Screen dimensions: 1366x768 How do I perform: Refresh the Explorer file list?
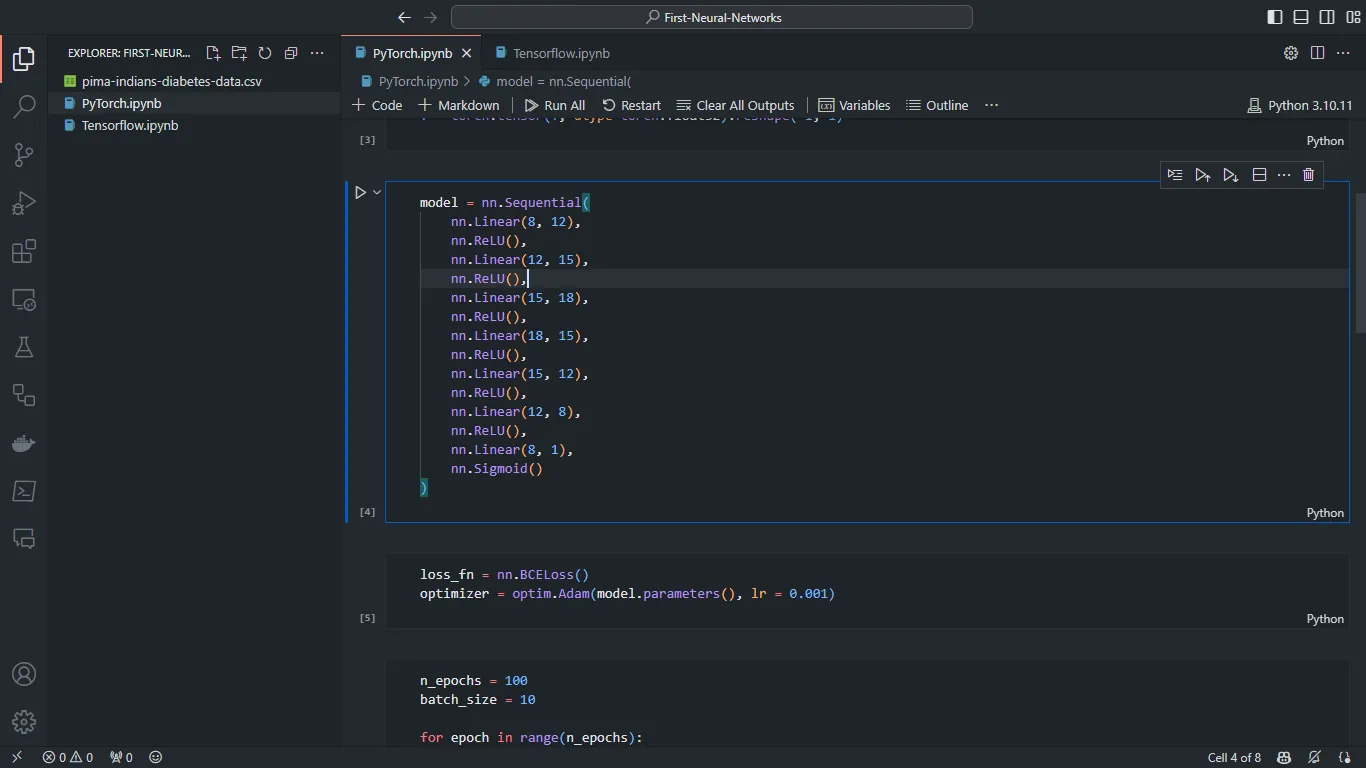265,53
